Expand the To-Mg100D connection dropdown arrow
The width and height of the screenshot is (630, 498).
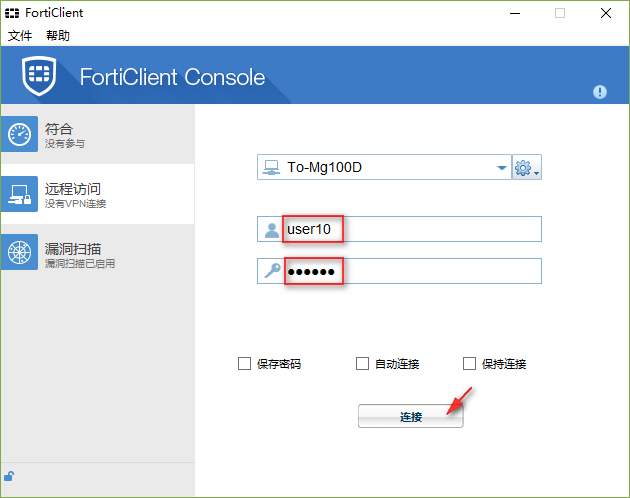pos(501,168)
